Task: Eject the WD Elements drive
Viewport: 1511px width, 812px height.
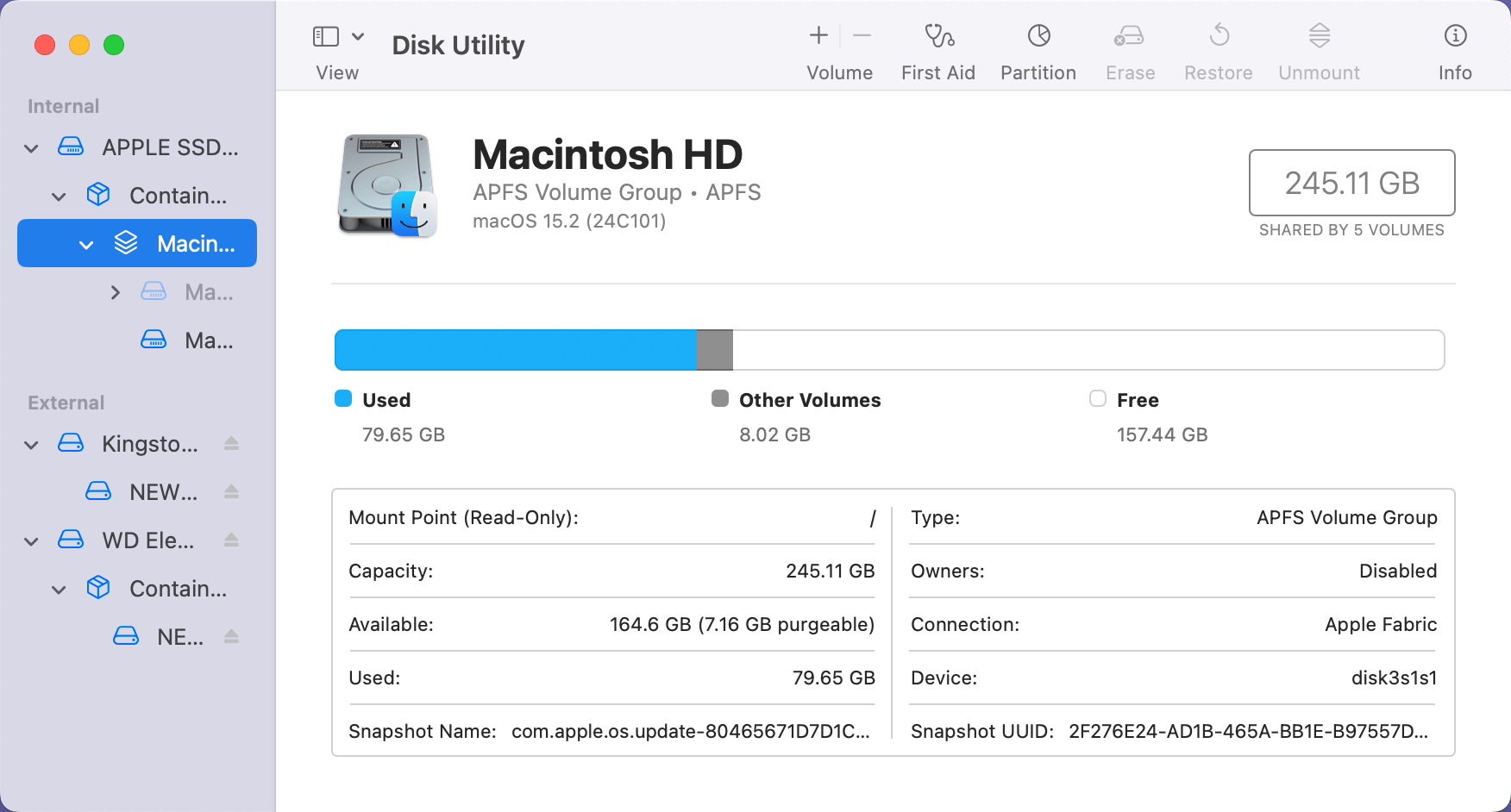Action: tap(231, 540)
